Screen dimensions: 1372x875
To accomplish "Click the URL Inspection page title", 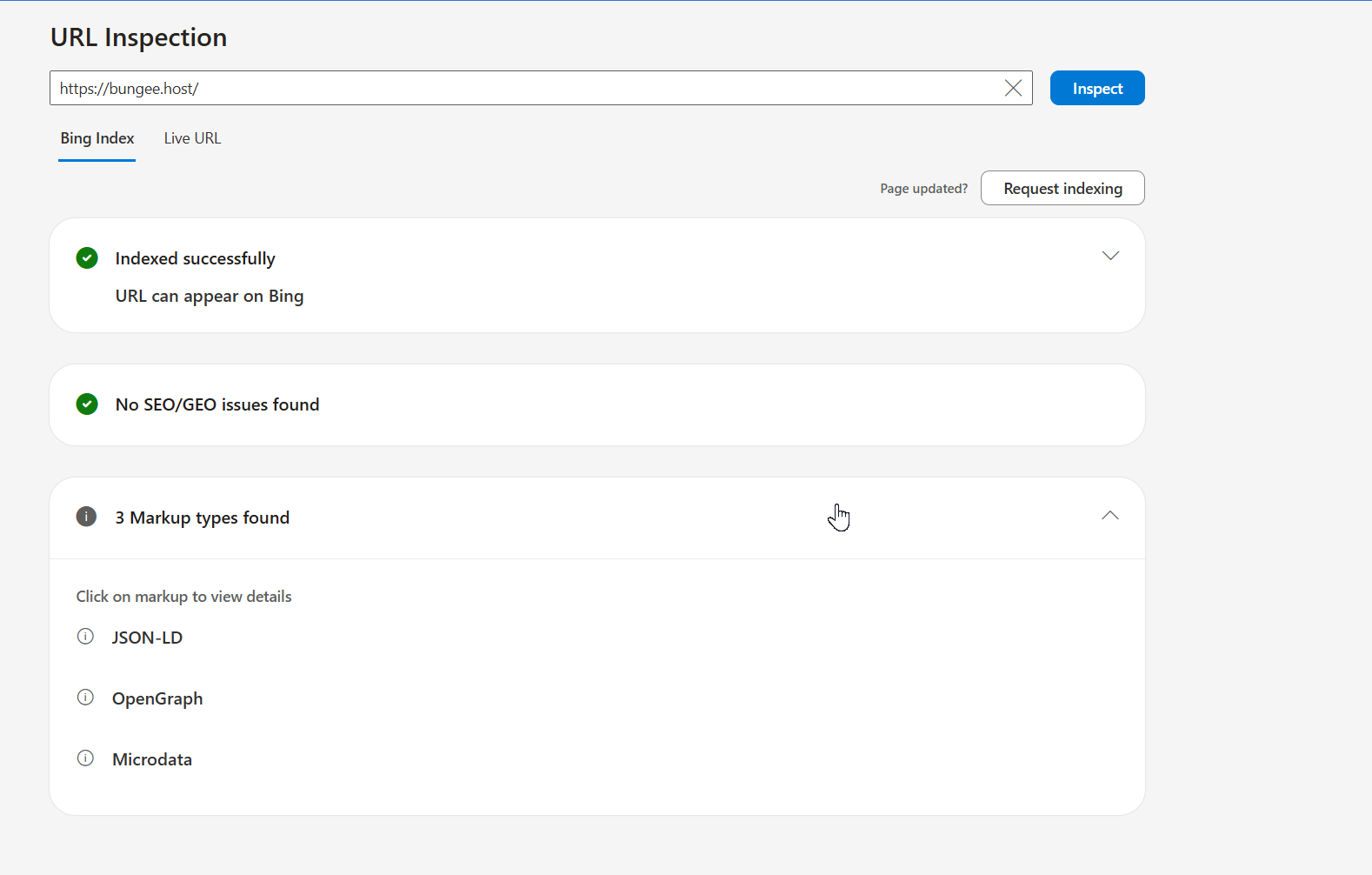I will click(x=138, y=37).
